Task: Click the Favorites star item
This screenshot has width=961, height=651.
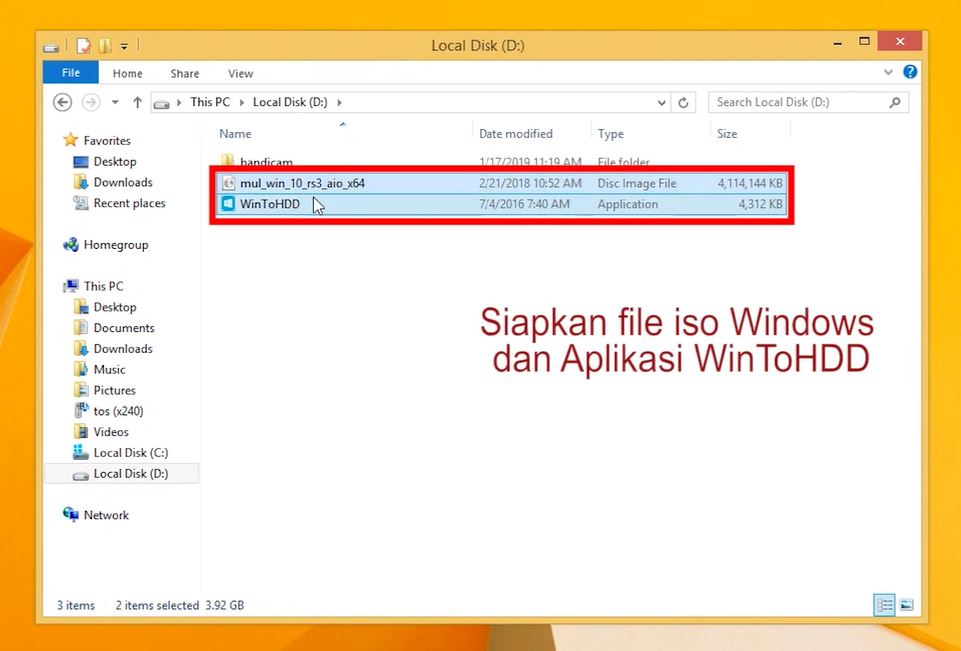Action: pos(97,140)
